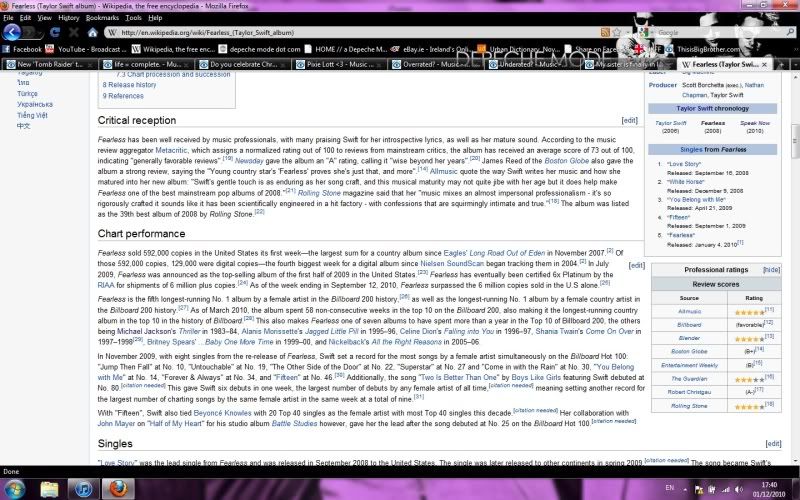Open Tiếng Việt language version
Viewport: 800px width, 500px height.
(x=32, y=115)
